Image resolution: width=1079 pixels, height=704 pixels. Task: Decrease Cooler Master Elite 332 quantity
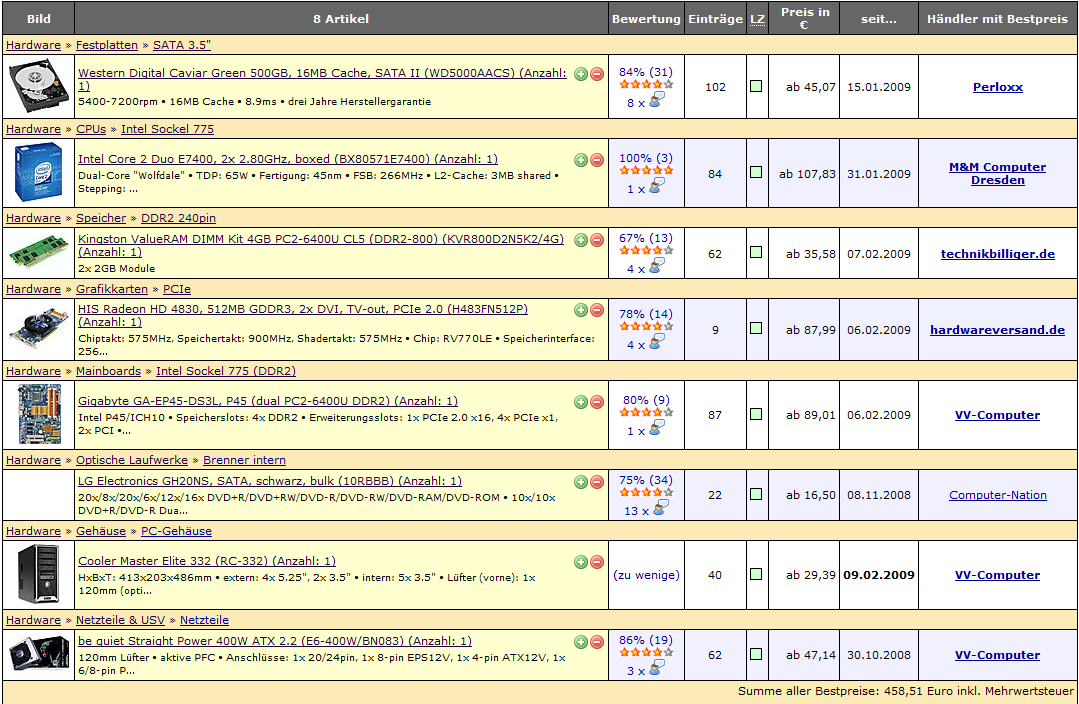tap(597, 562)
